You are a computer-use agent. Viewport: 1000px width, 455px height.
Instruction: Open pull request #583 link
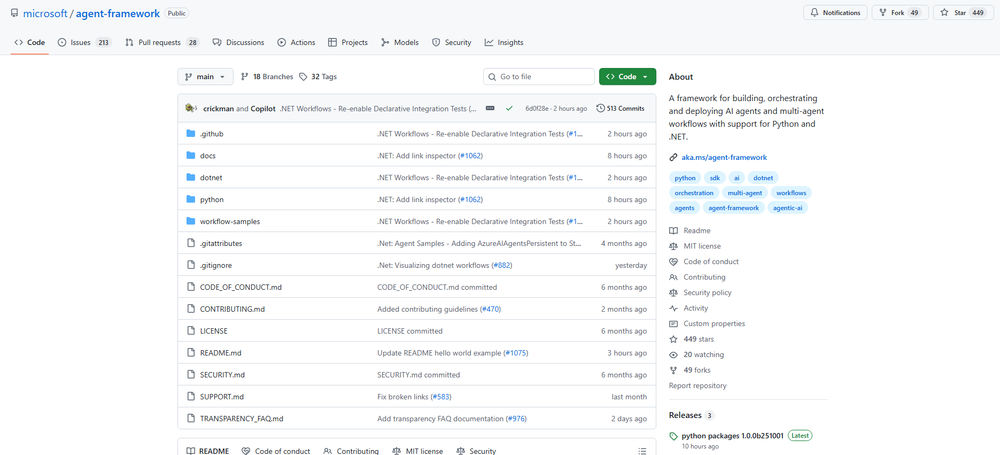441,396
